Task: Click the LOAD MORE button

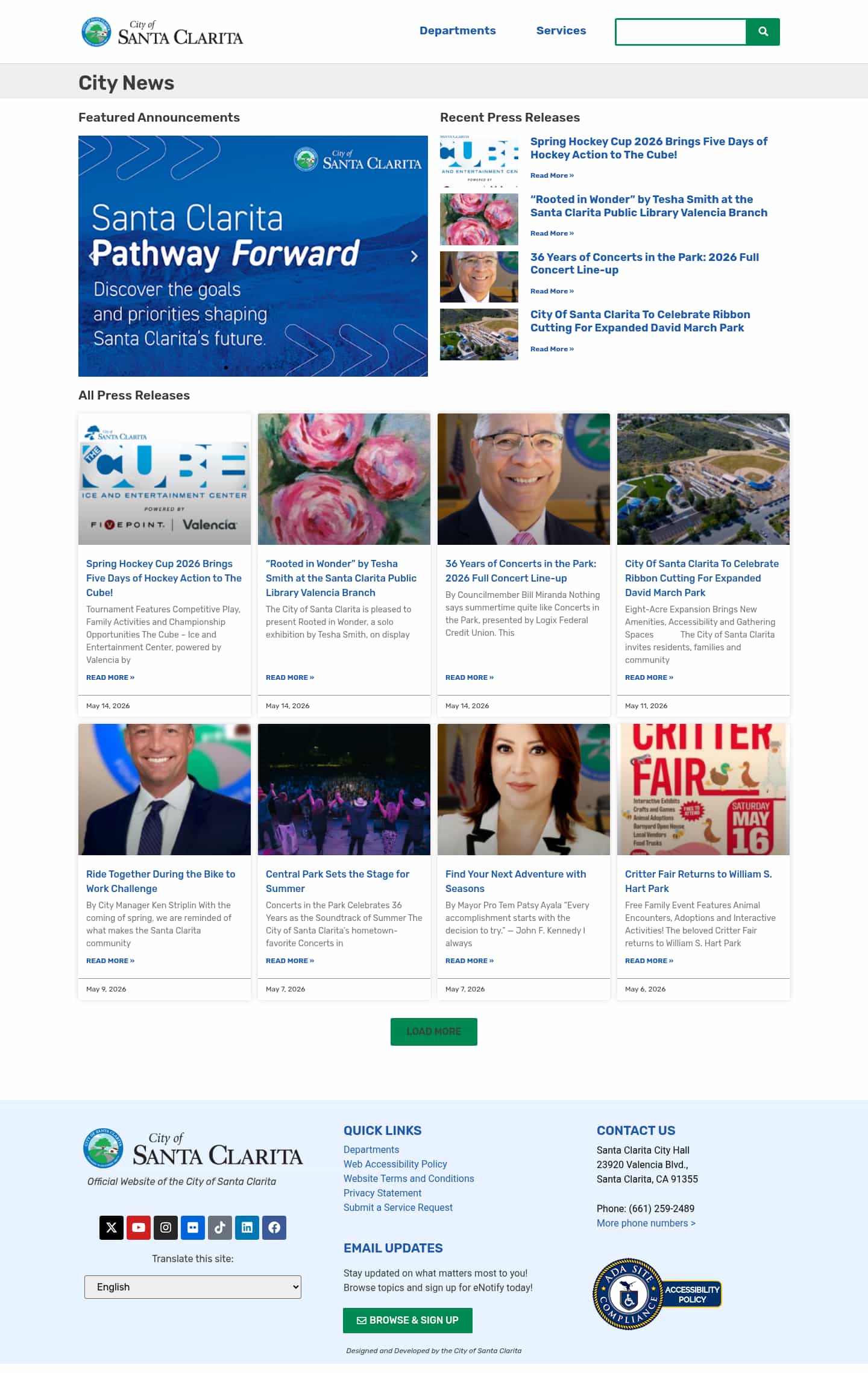Action: pyautogui.click(x=434, y=1031)
